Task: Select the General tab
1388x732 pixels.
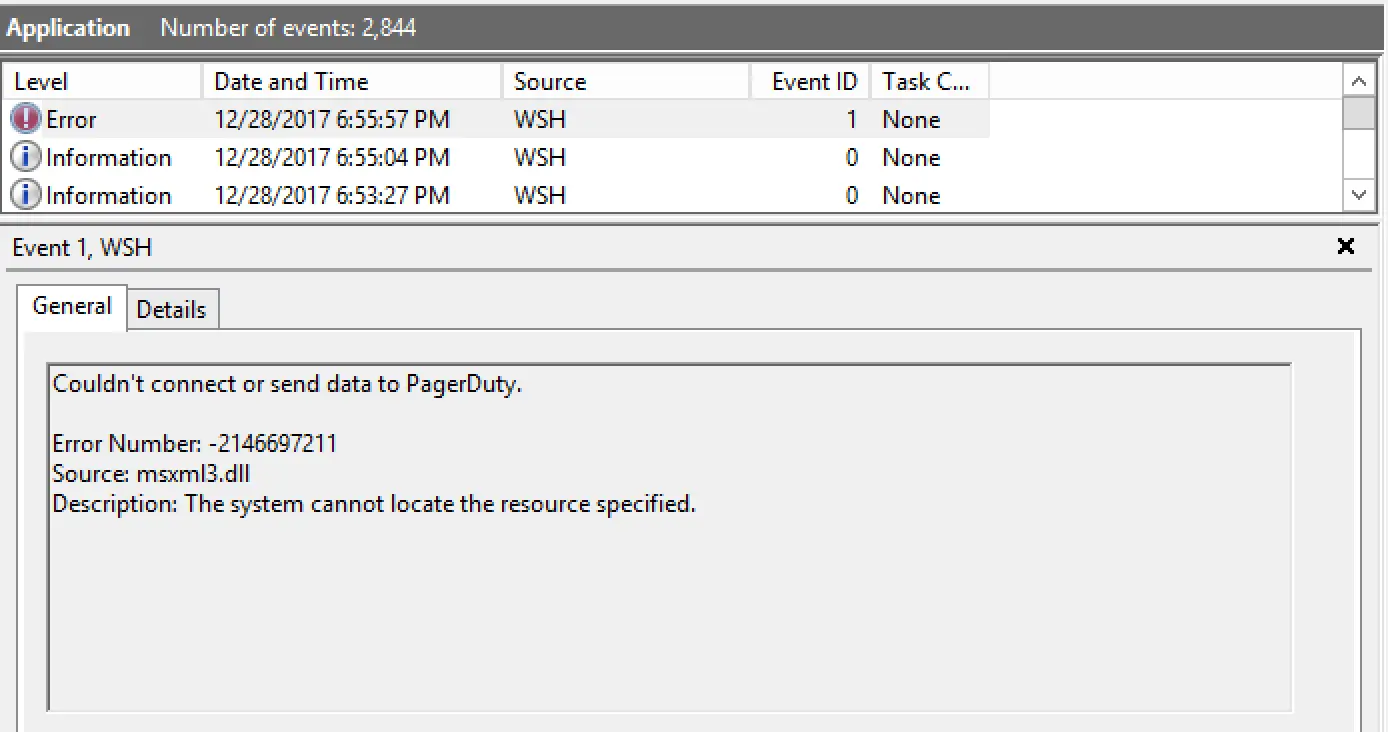Action: coord(72,306)
